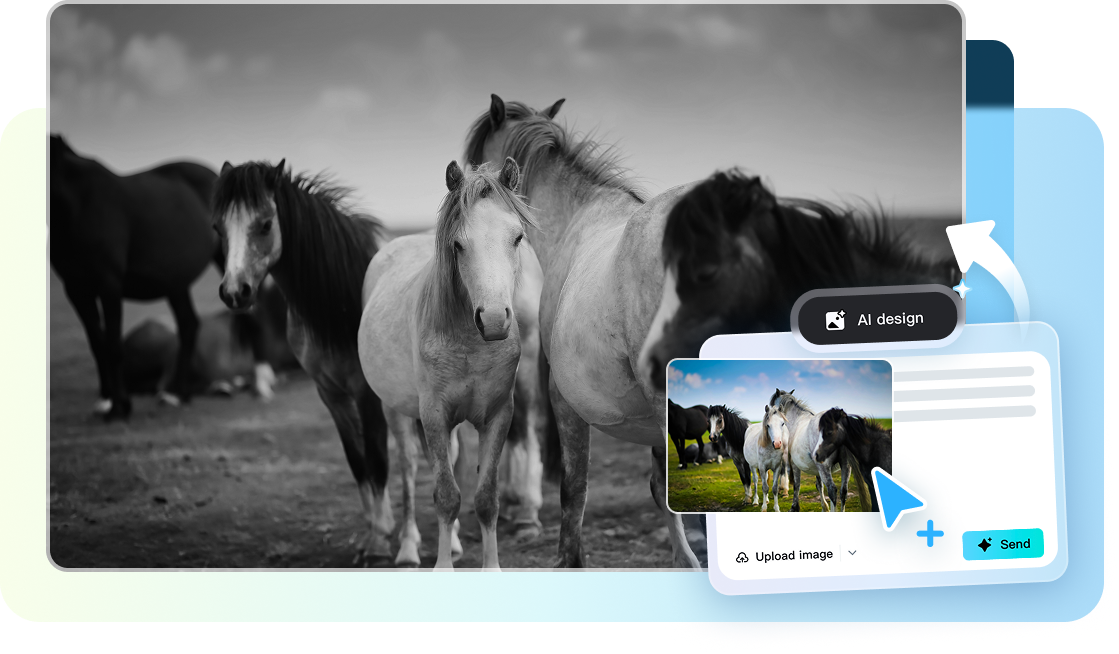The height and width of the screenshot is (654, 1119).
Task: Click the blue plus icon
Action: point(929,534)
